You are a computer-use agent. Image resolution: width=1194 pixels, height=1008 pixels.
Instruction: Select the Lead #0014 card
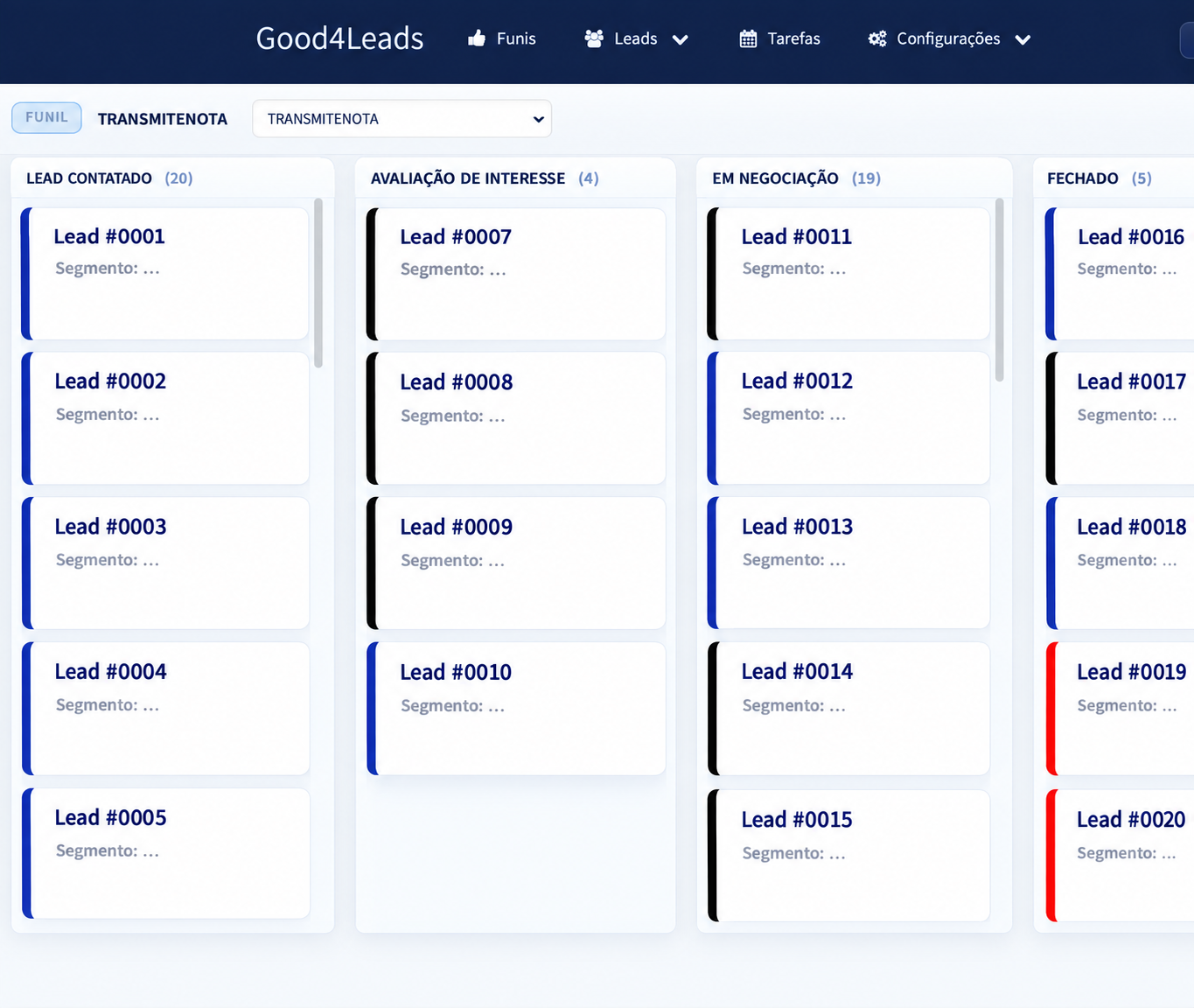(848, 709)
